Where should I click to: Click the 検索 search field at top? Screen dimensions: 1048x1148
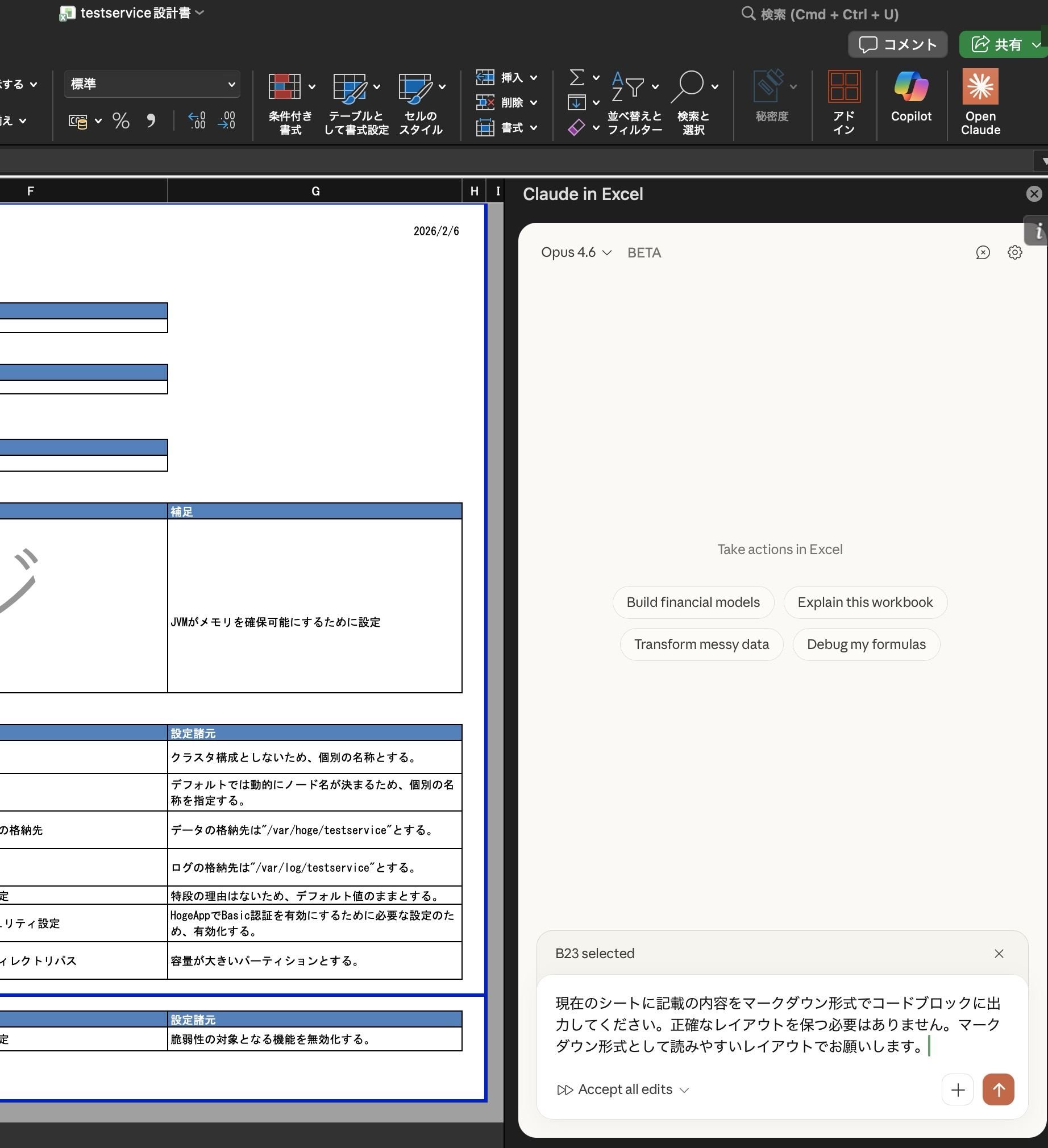[x=820, y=14]
